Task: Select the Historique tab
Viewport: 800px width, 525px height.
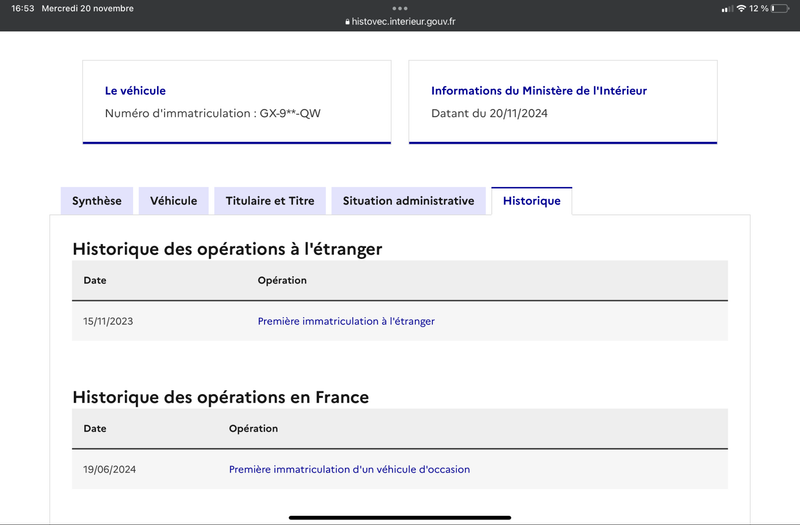Action: click(532, 201)
